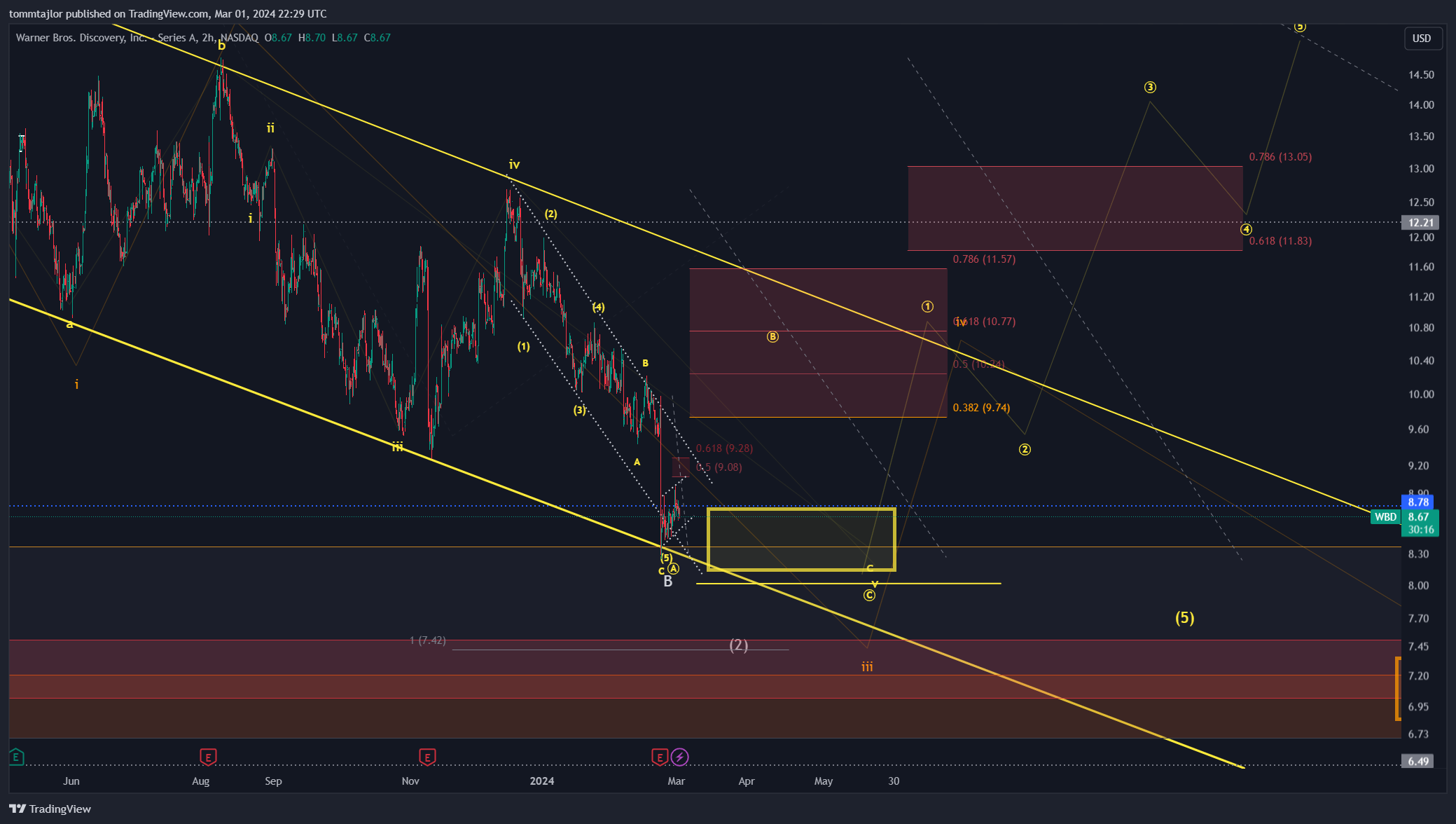Screen dimensions: 1456x824
Task: Click the Aug label on the time axis
Action: point(201,781)
